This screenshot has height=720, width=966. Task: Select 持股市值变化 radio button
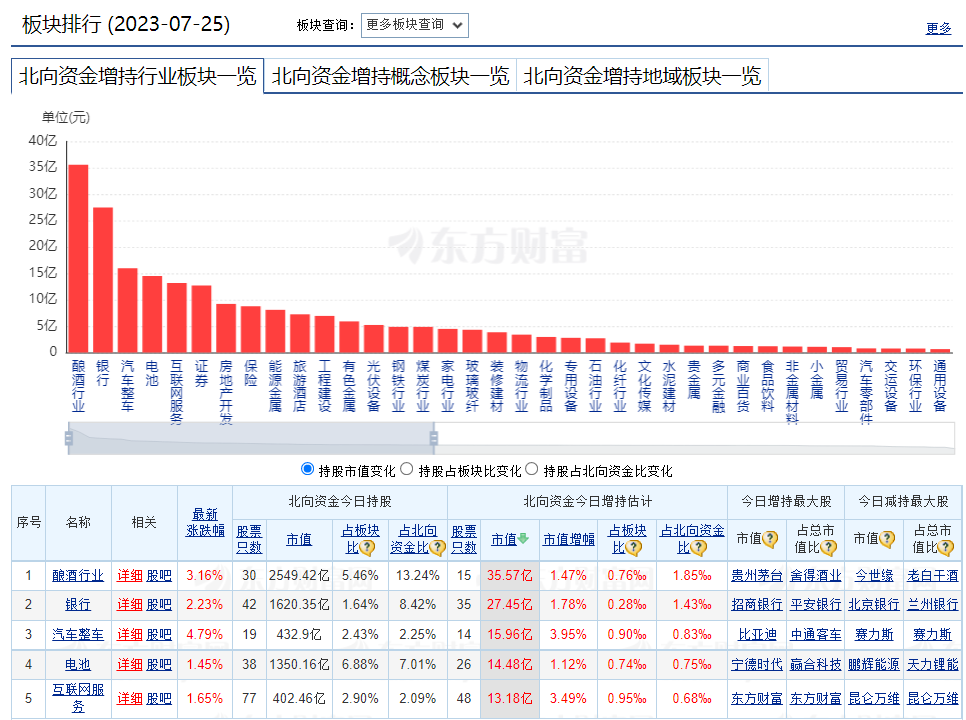click(308, 469)
